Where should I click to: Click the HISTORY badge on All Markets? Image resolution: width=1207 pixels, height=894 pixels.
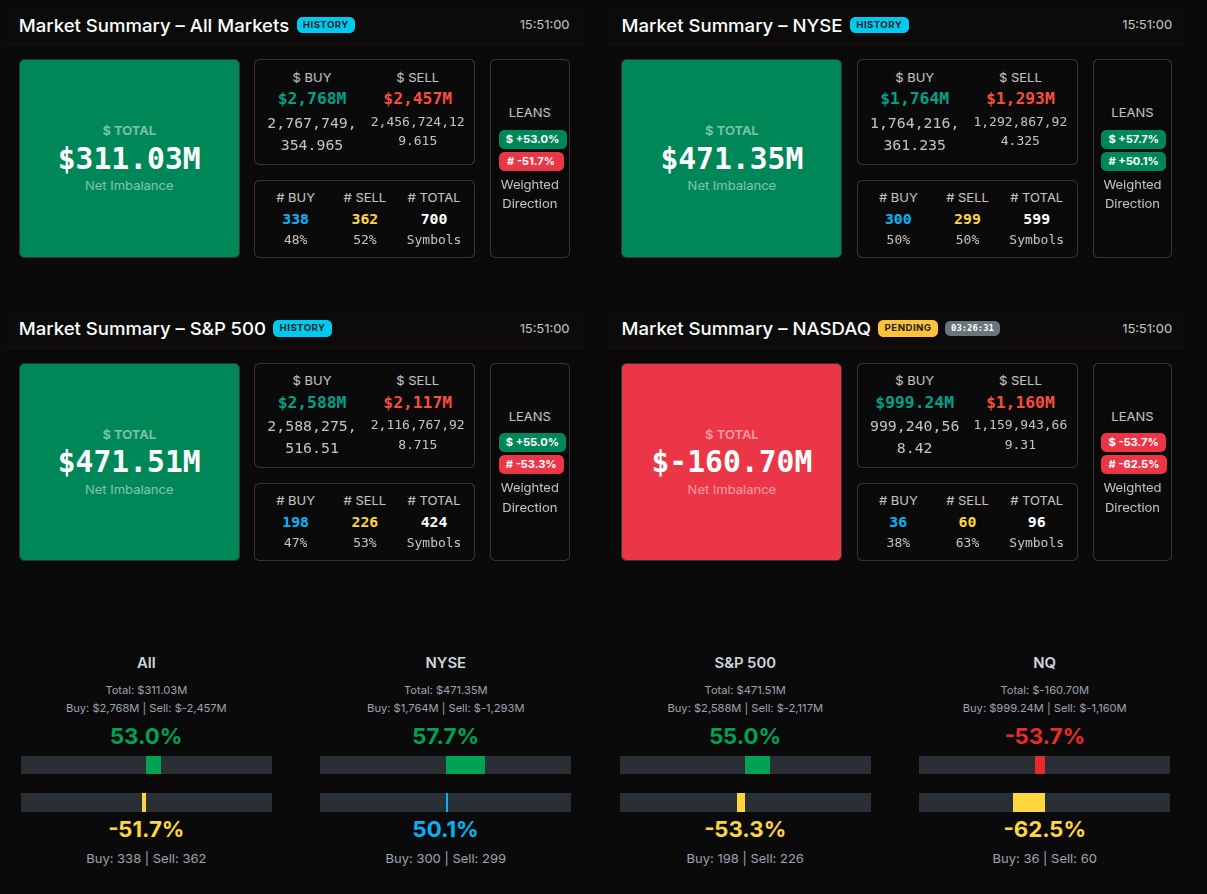[x=325, y=25]
